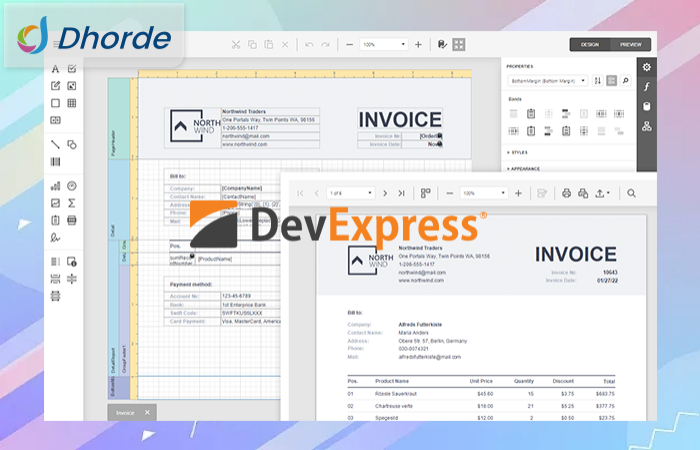Click zoom in plus button in preview

coord(518,193)
